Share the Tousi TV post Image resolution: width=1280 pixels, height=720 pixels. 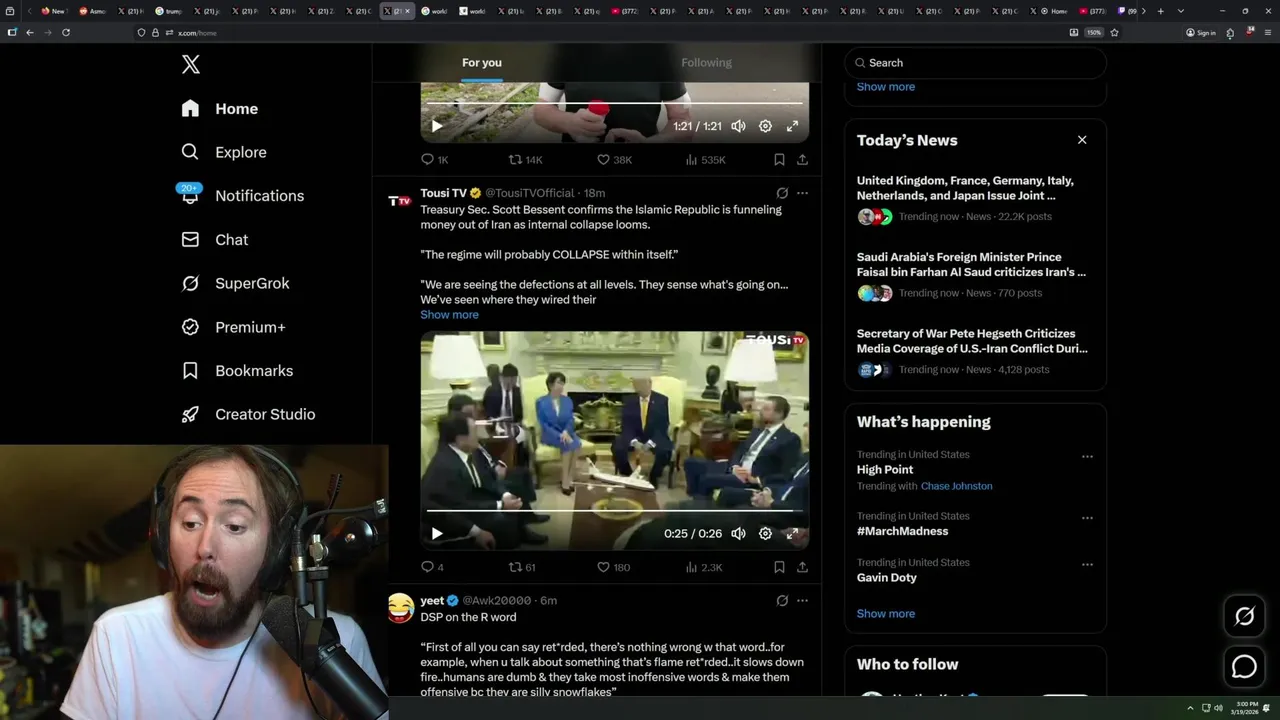[x=802, y=567]
